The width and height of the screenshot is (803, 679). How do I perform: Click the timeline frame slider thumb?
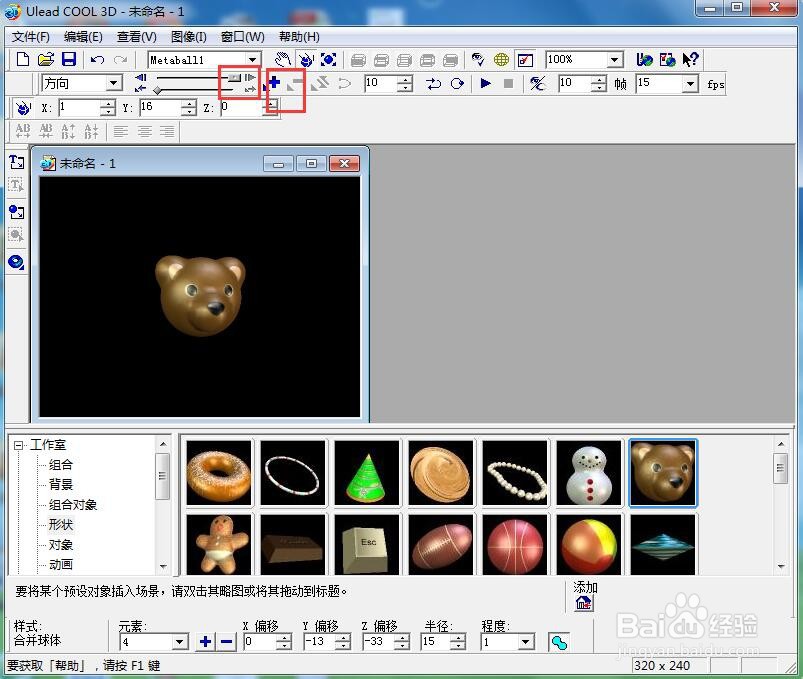click(235, 78)
